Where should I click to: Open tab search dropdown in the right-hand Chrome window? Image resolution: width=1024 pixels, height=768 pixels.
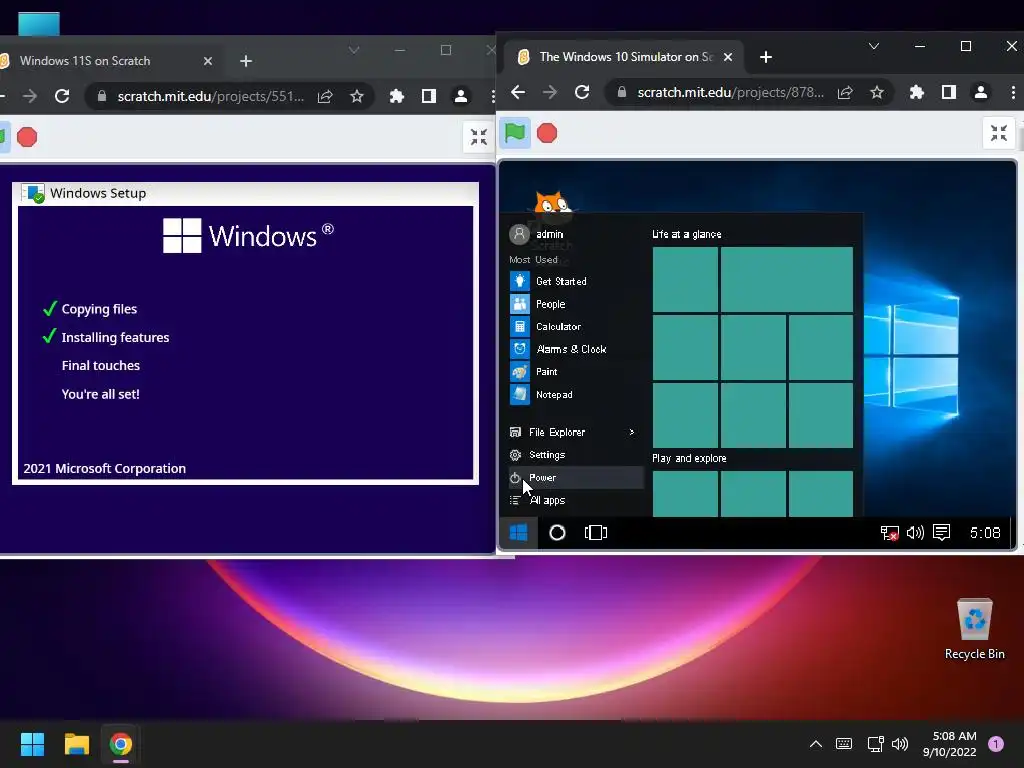pos(874,46)
